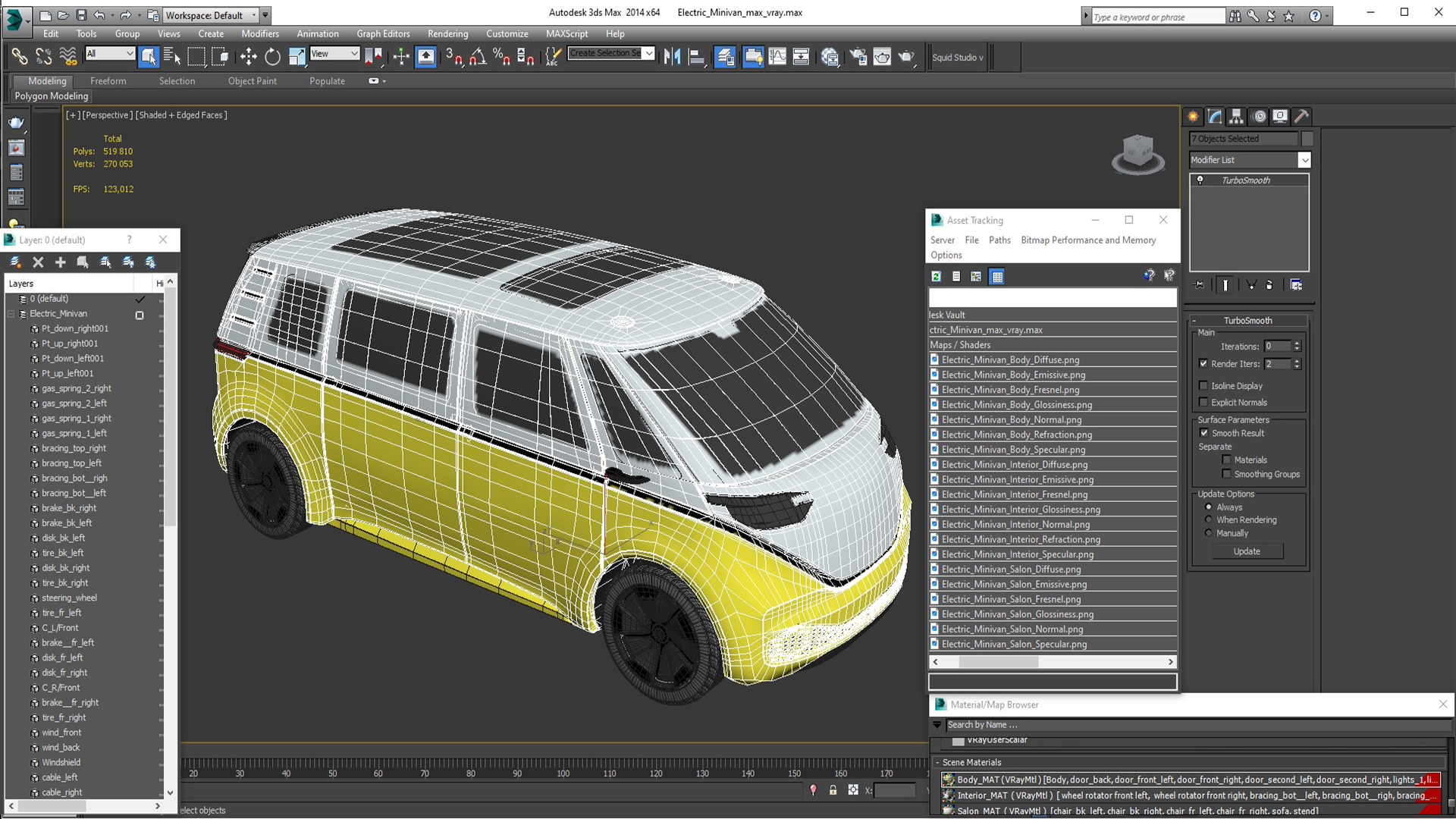This screenshot has width=1456, height=819.
Task: Activate the Select and Scale tool
Action: tap(297, 56)
